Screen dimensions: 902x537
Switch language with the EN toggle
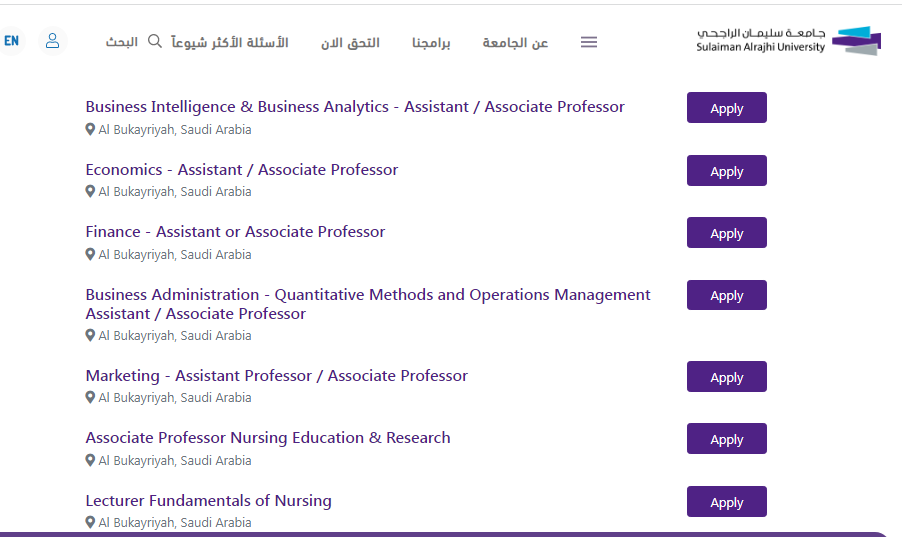[x=12, y=41]
